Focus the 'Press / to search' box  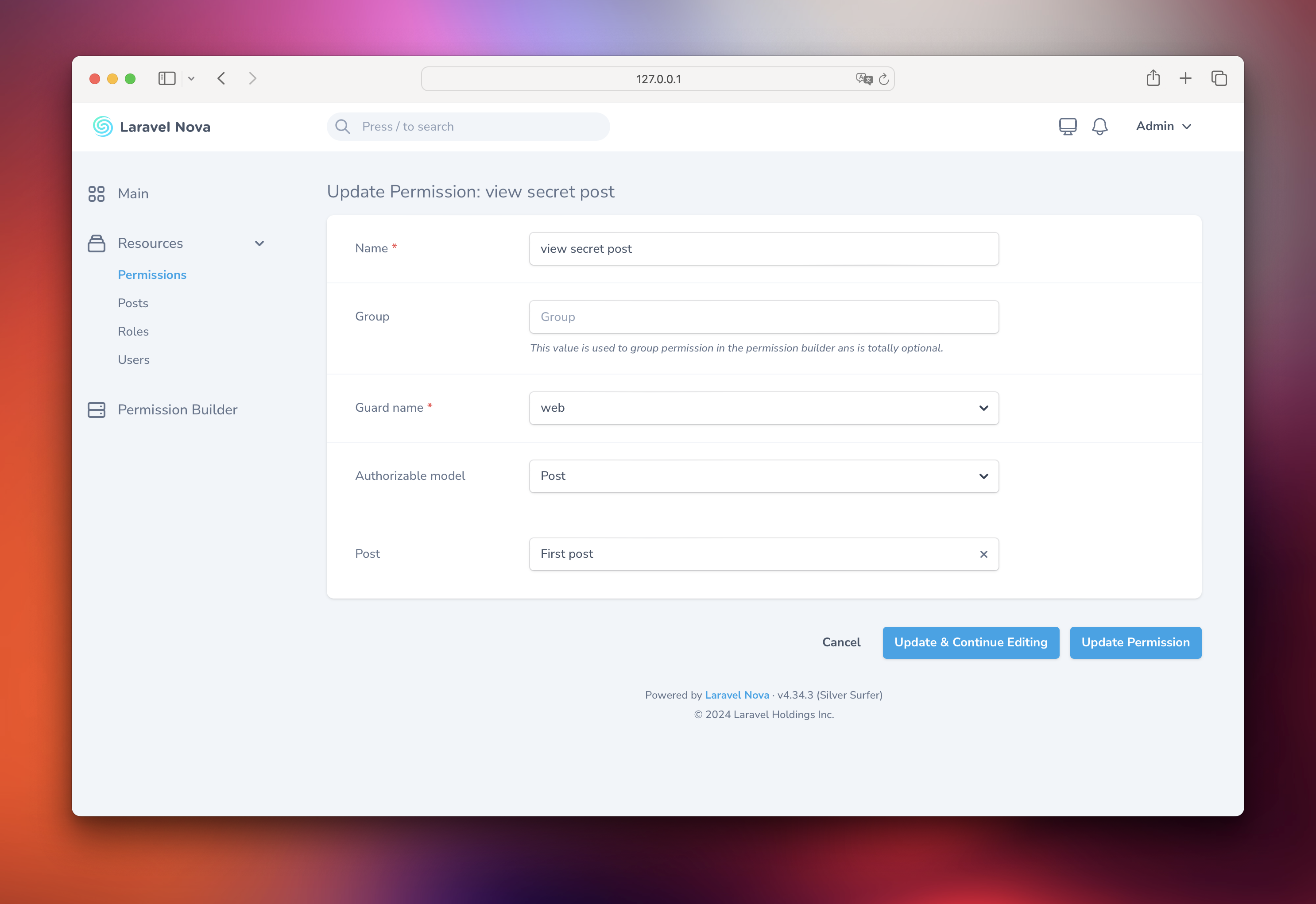point(468,126)
